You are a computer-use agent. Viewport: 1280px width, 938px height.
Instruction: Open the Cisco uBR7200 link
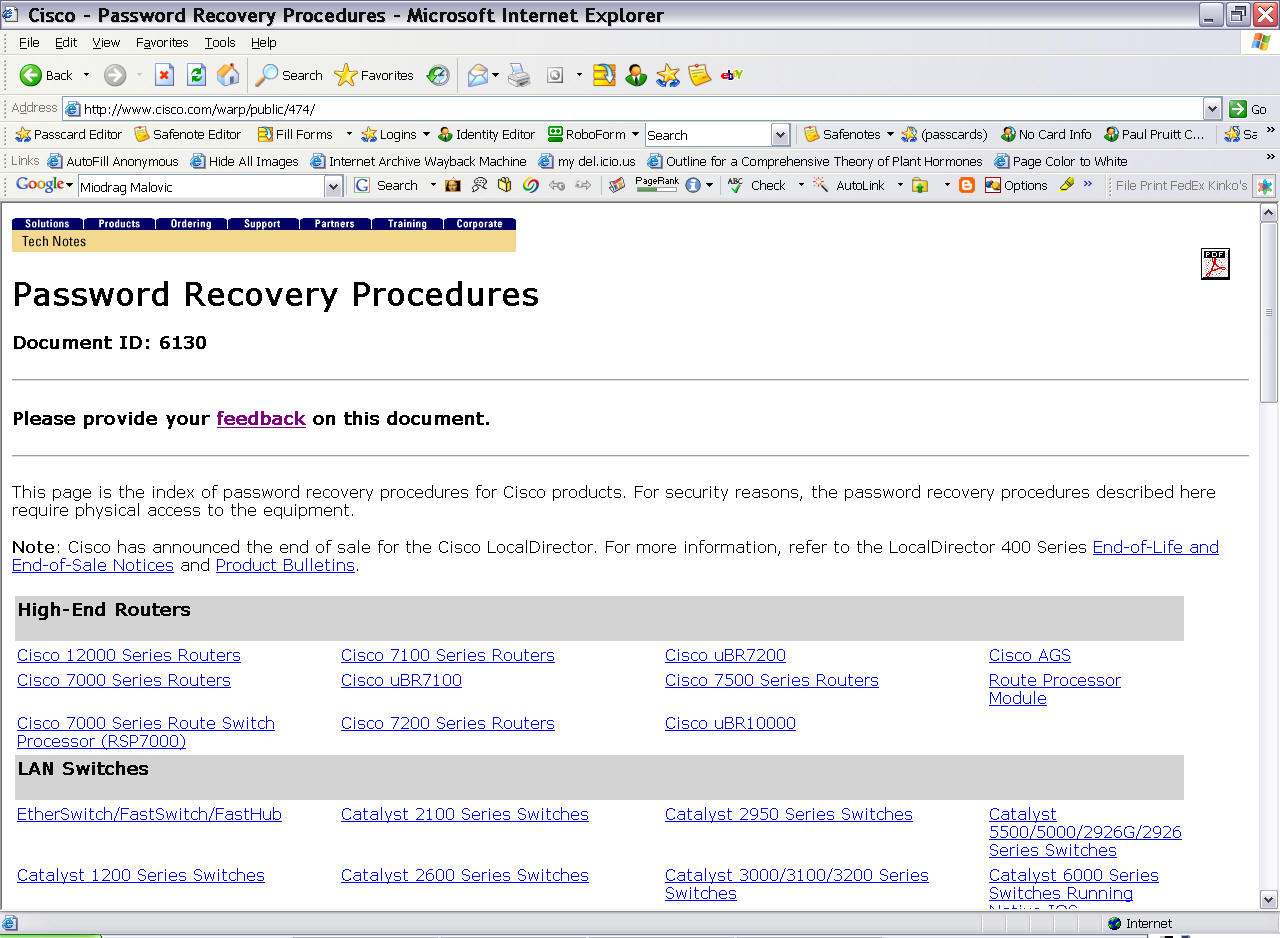point(725,655)
